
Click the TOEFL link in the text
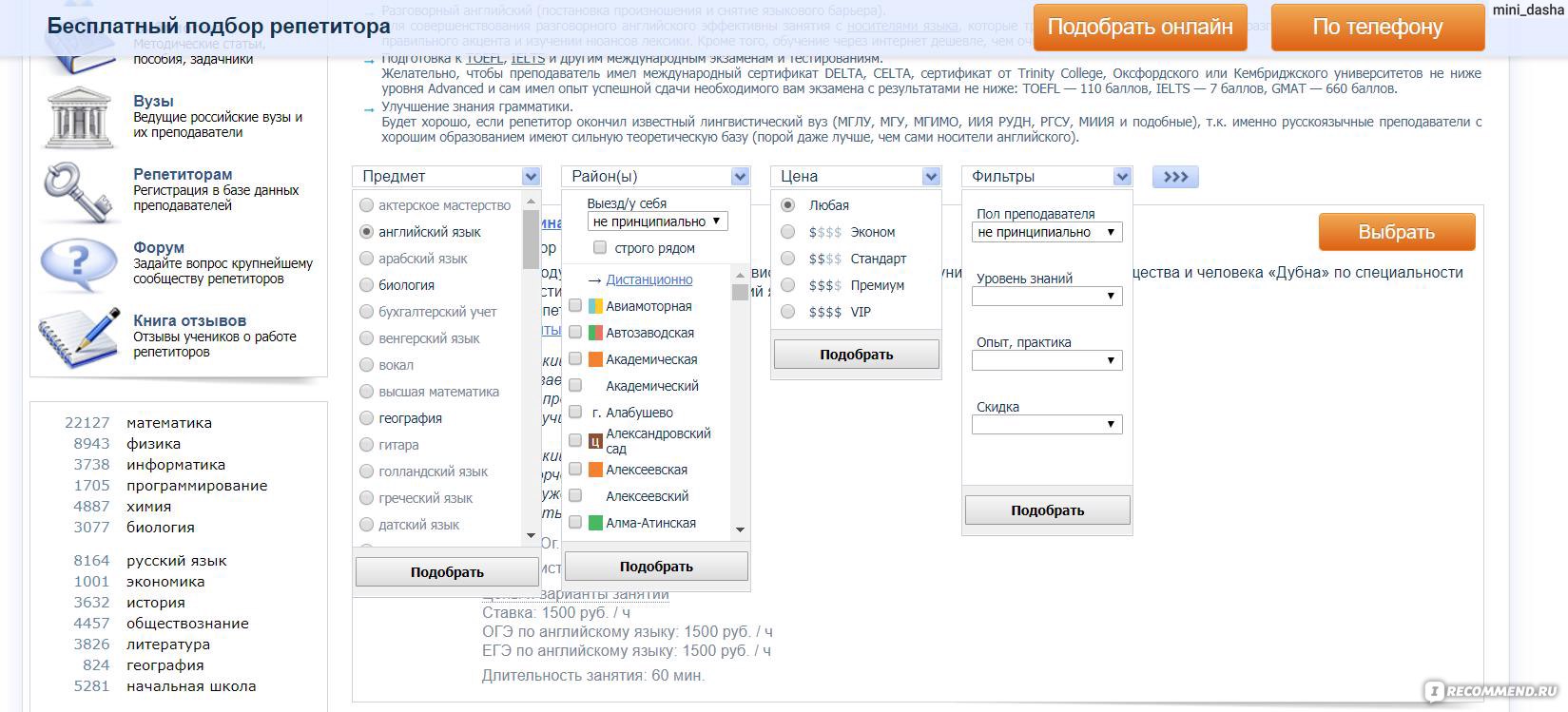484,59
